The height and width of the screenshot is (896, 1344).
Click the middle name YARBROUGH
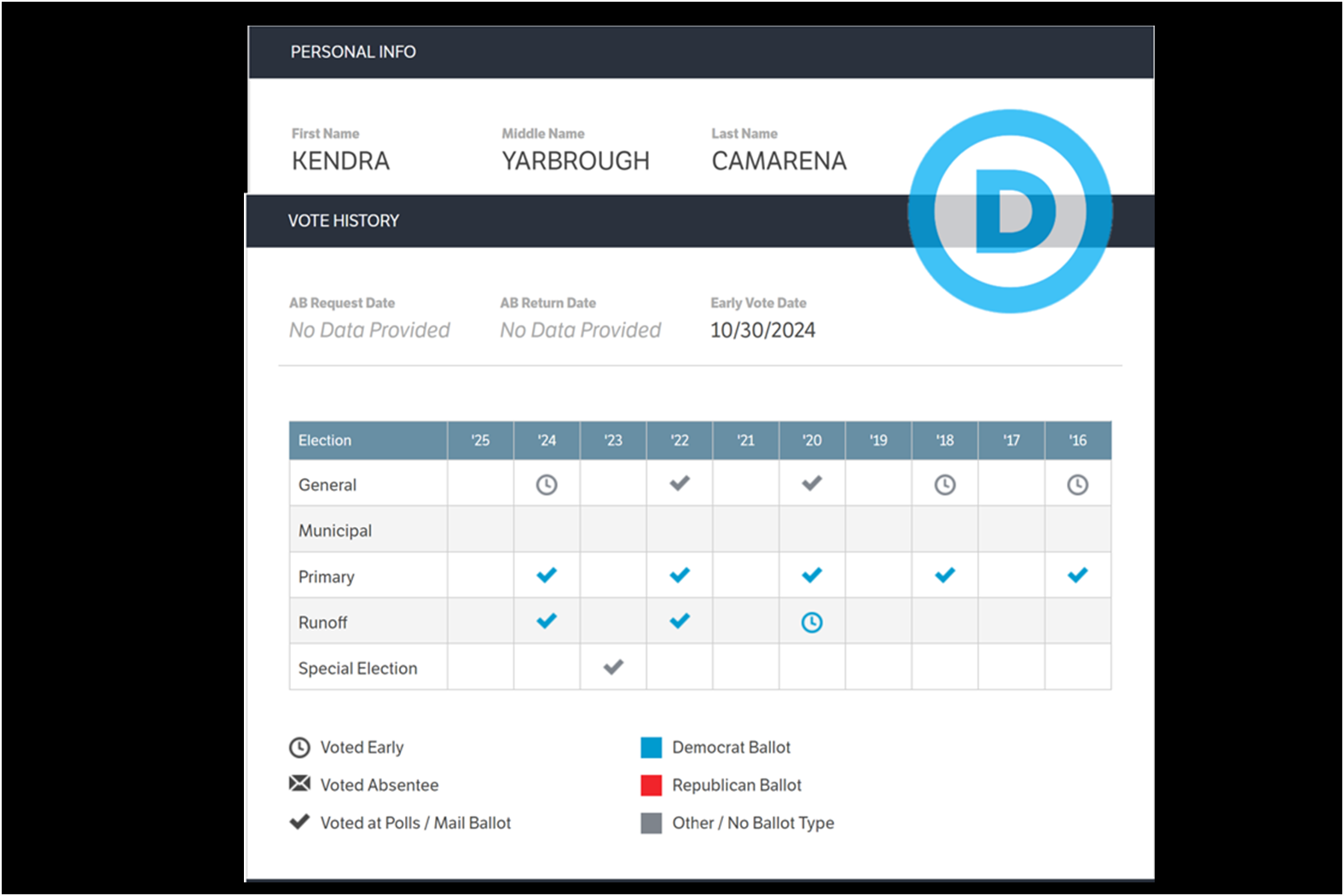point(576,161)
